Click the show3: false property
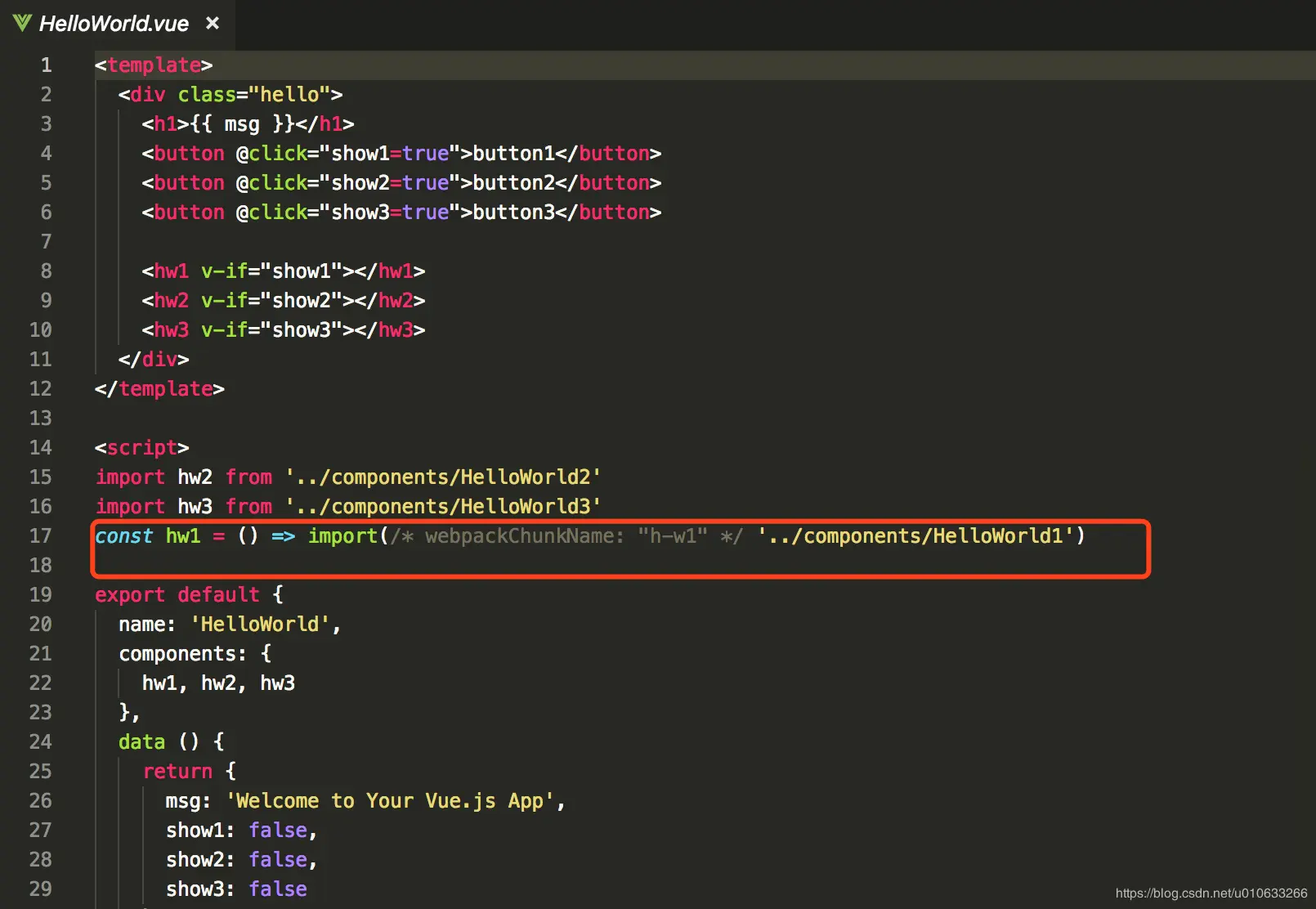This screenshot has width=1316, height=909. coord(236,889)
